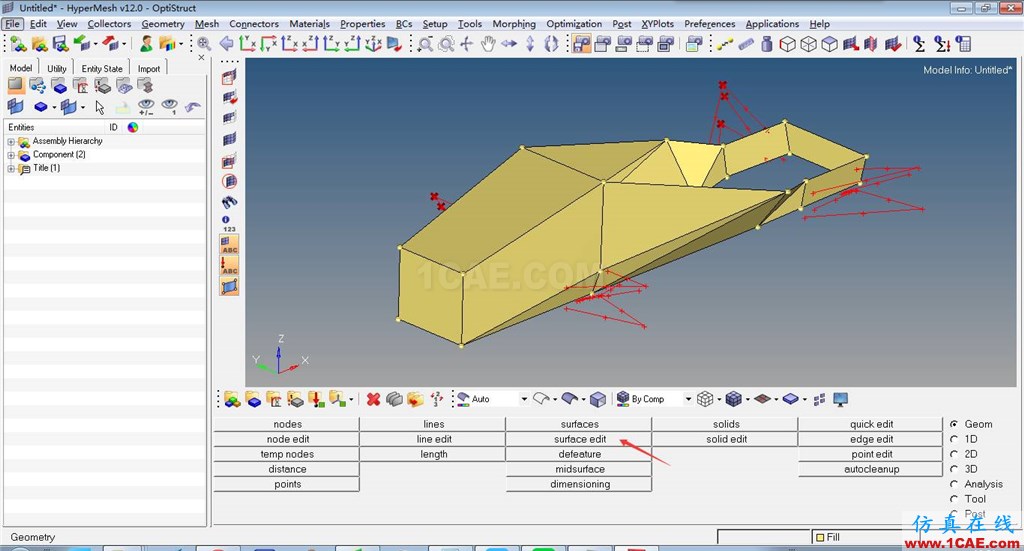This screenshot has height=551, width=1024.
Task: Select the Geom radio button
Action: (x=954, y=424)
